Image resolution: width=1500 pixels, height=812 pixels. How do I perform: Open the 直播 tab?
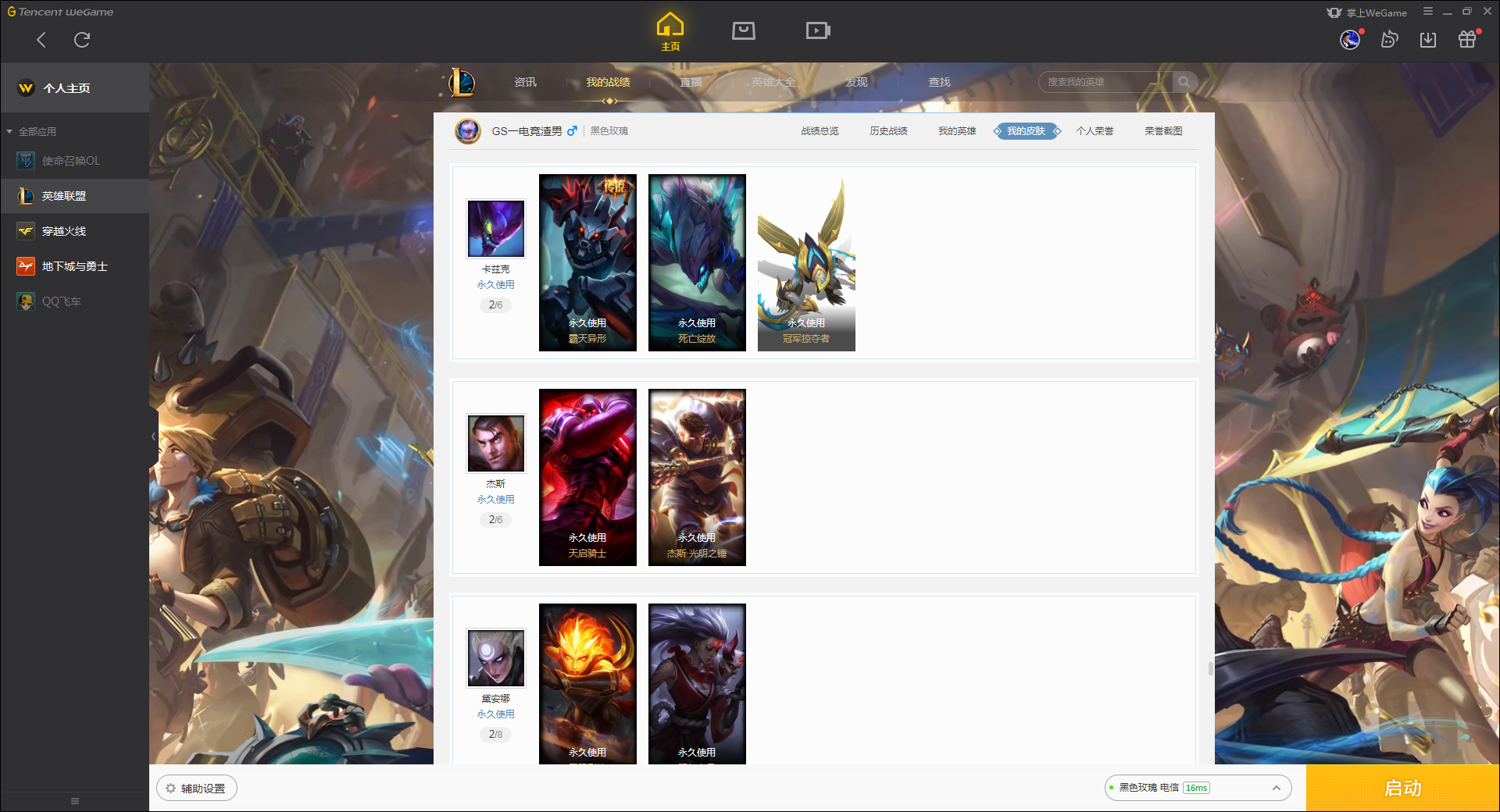691,82
